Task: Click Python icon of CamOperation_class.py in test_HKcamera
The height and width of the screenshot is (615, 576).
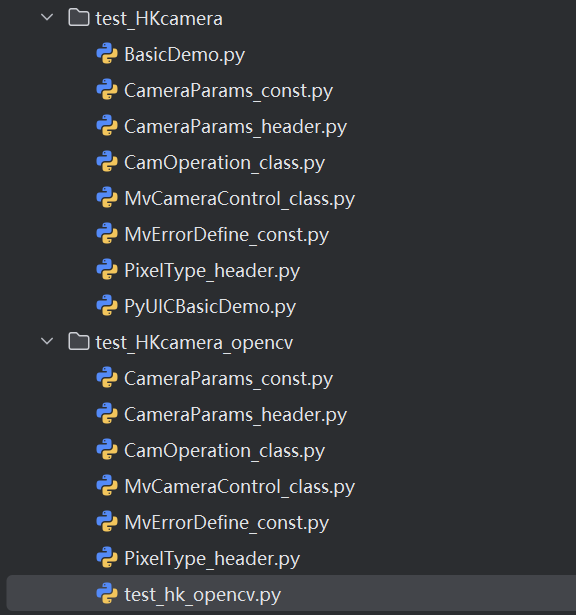Action: (107, 162)
